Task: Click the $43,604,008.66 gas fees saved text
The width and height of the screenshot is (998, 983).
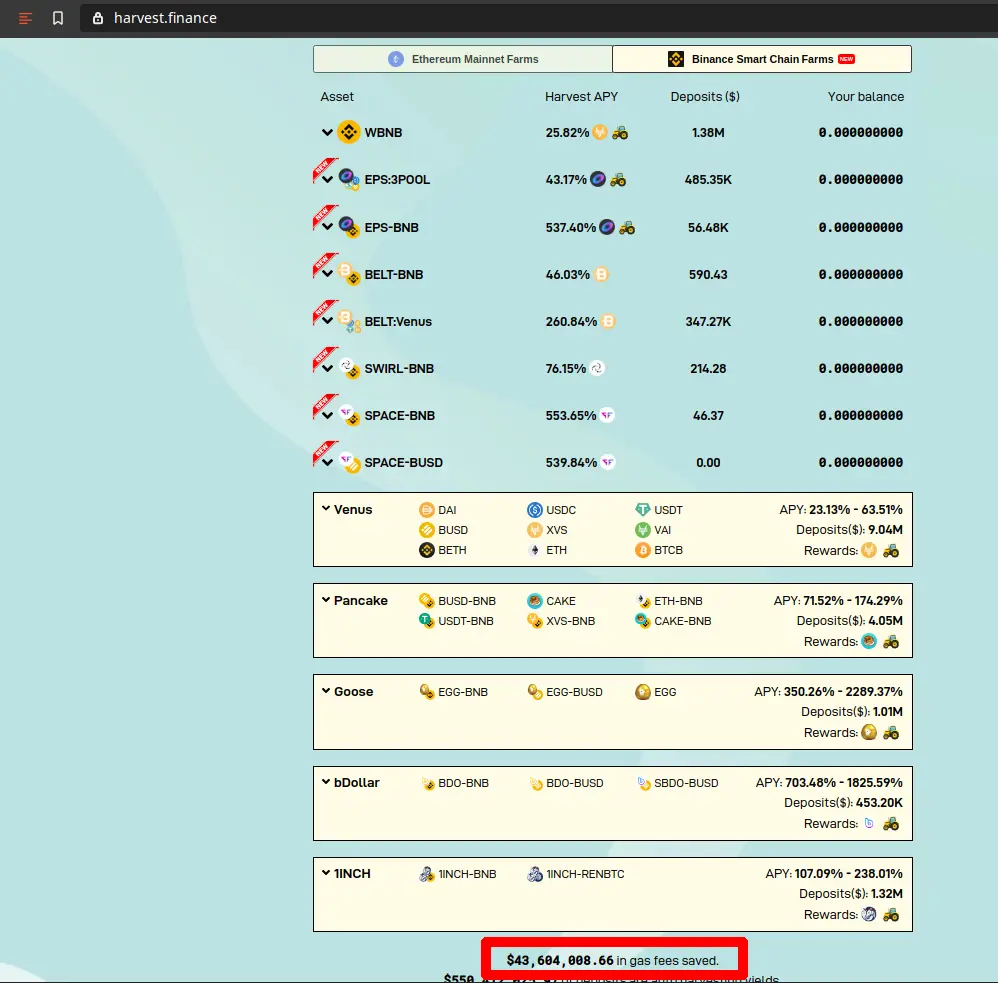Action: click(x=612, y=960)
